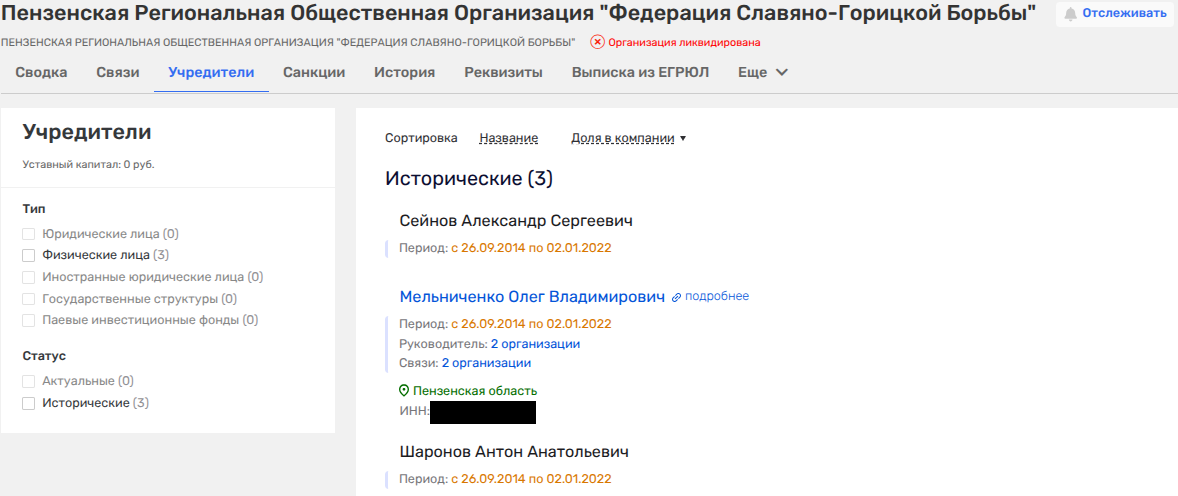Toggle the Физические лица checkbox
Image resolution: width=1178 pixels, height=496 pixels.
point(29,255)
